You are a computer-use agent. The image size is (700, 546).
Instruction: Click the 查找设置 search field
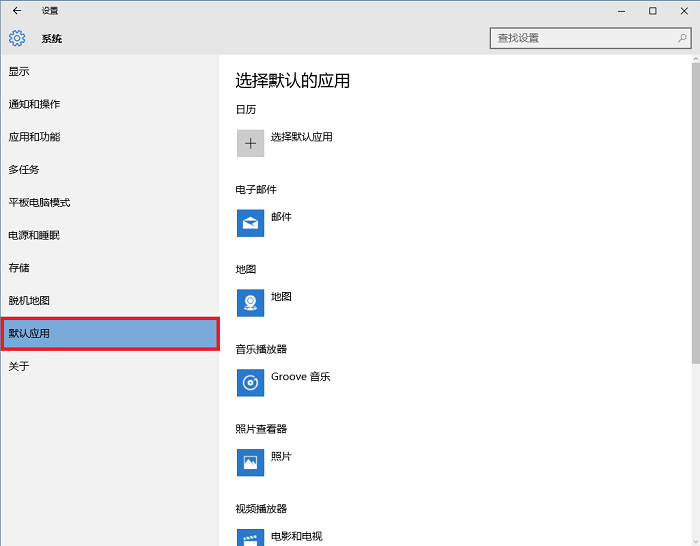click(x=580, y=38)
